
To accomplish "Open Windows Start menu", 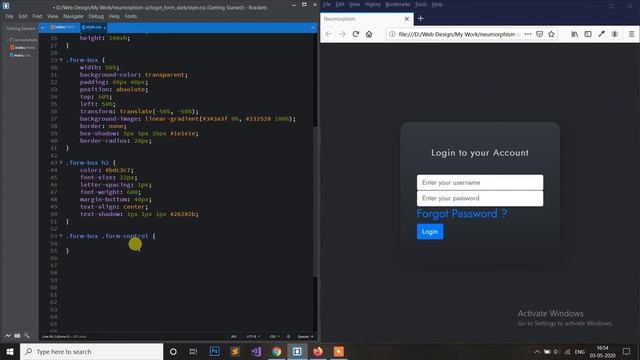I will tap(9, 351).
